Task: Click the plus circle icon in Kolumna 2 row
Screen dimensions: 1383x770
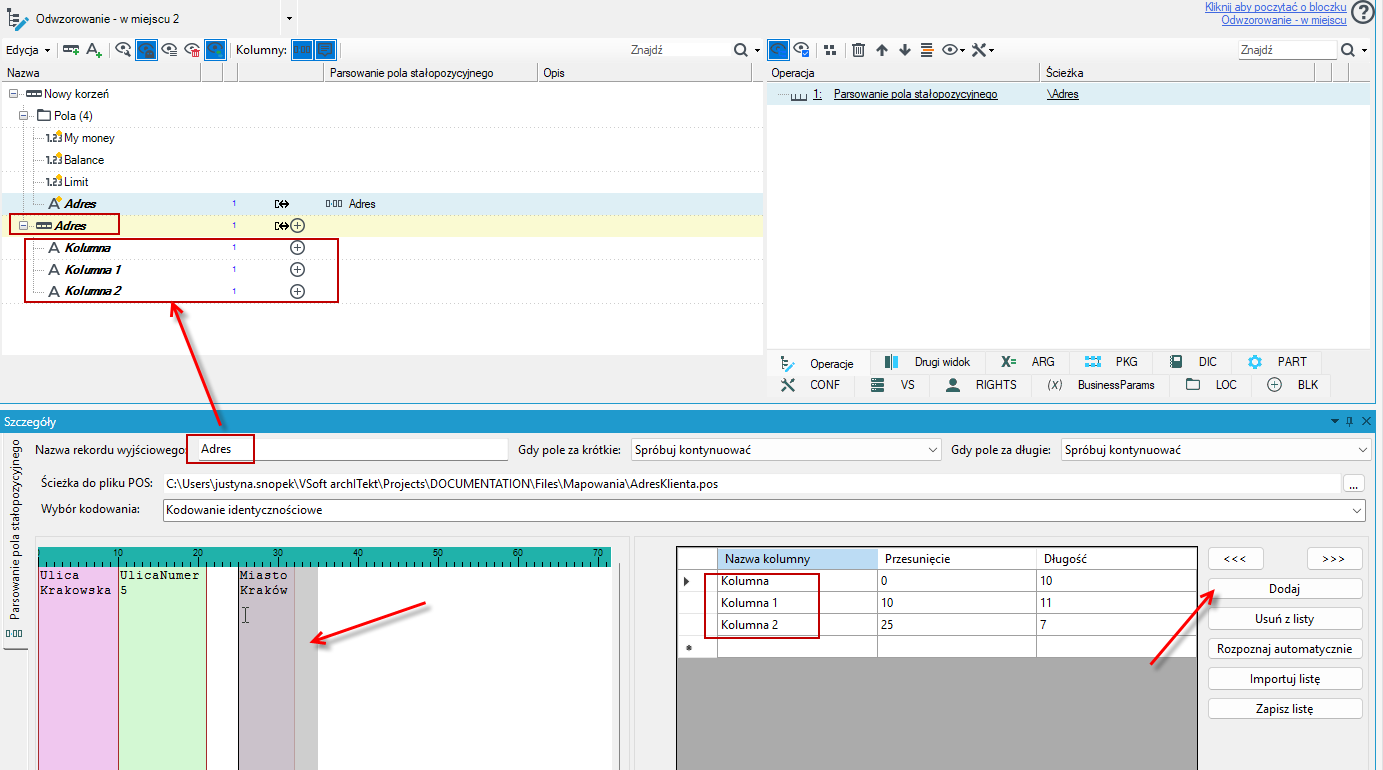Action: tap(297, 291)
